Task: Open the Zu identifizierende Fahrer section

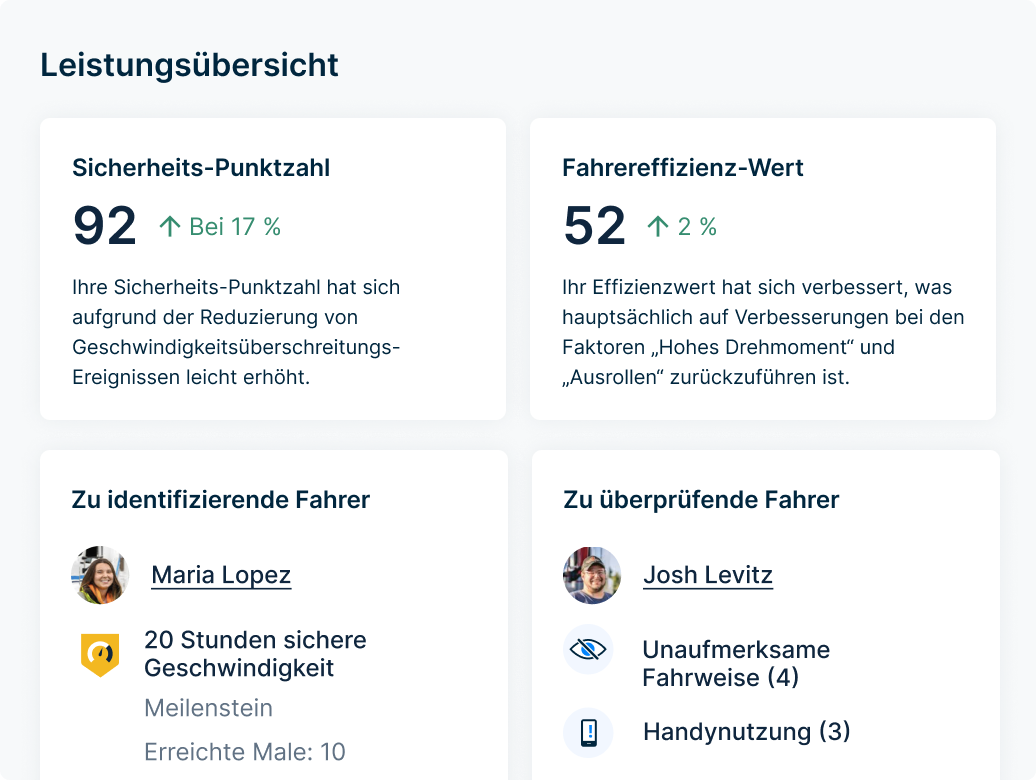Action: coord(222,500)
